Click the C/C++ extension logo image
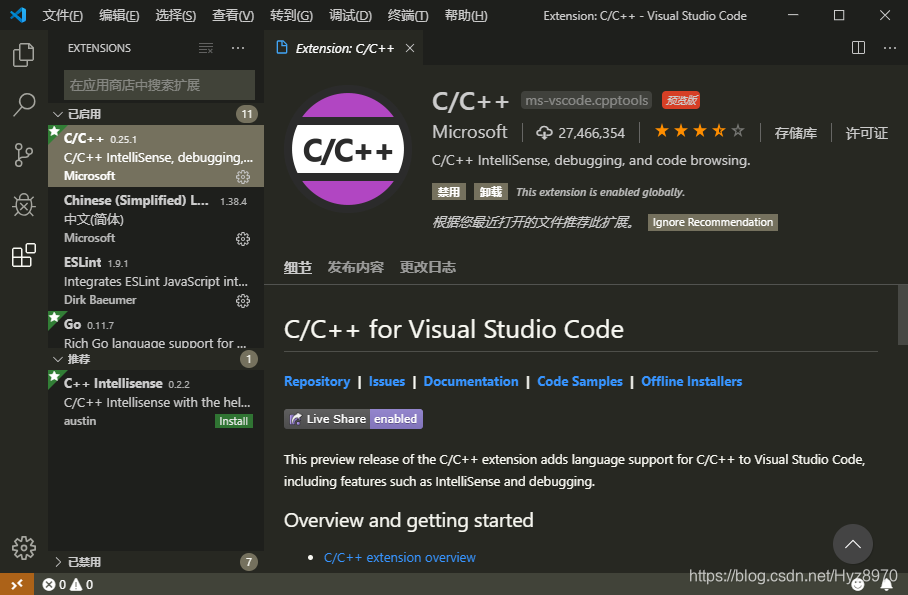908x595 pixels. [348, 149]
